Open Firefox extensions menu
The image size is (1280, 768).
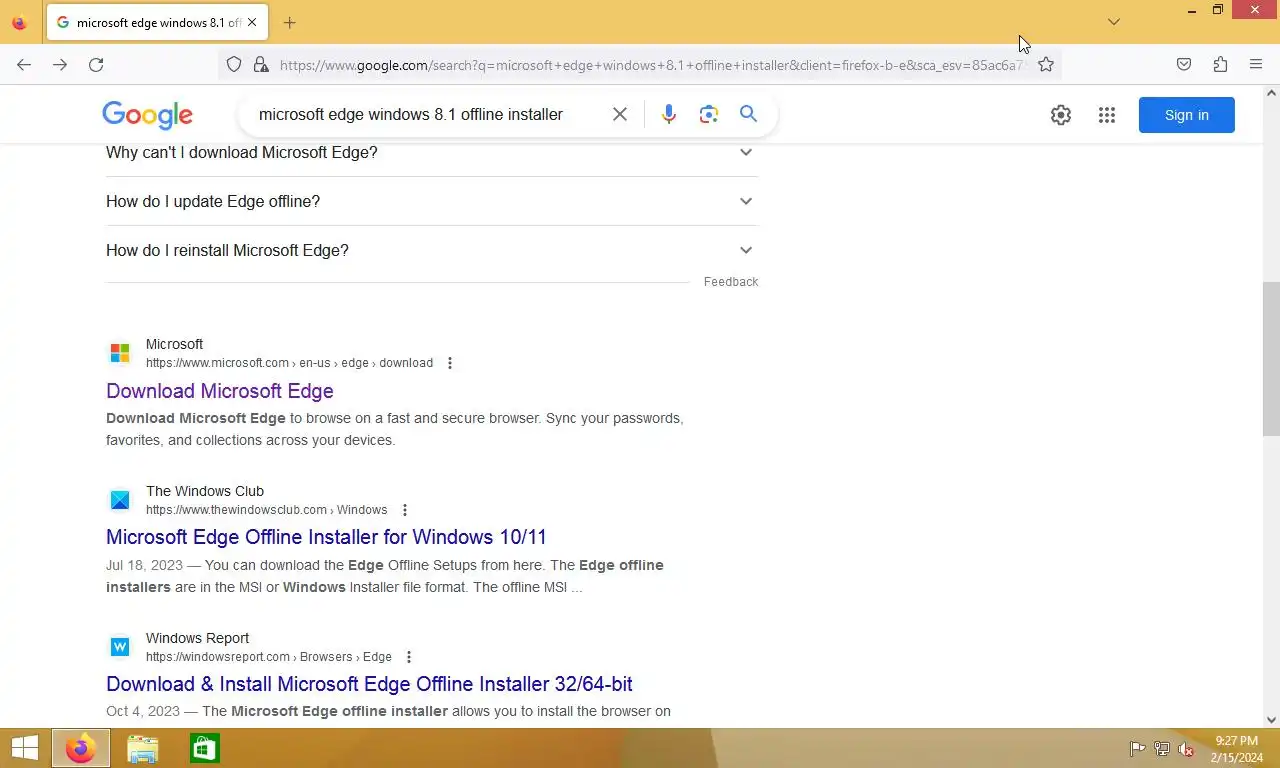1220,65
